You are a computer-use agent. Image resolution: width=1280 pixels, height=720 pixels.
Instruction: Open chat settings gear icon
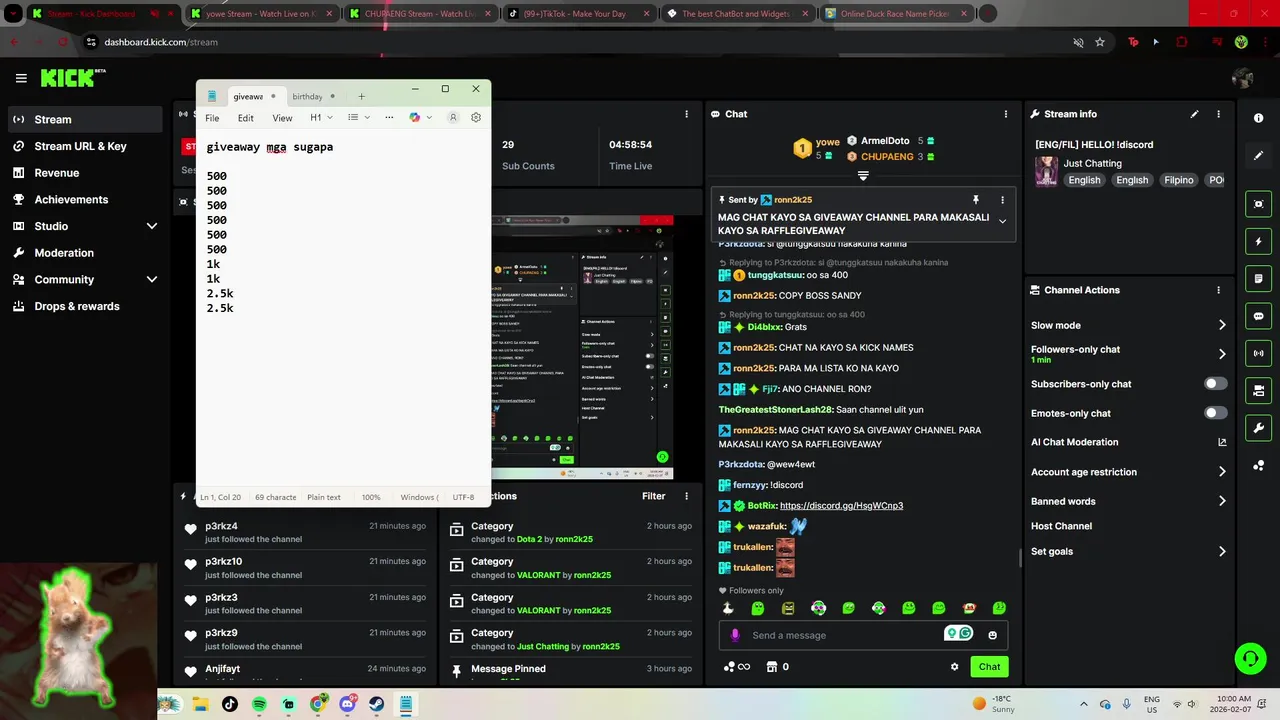(954, 667)
